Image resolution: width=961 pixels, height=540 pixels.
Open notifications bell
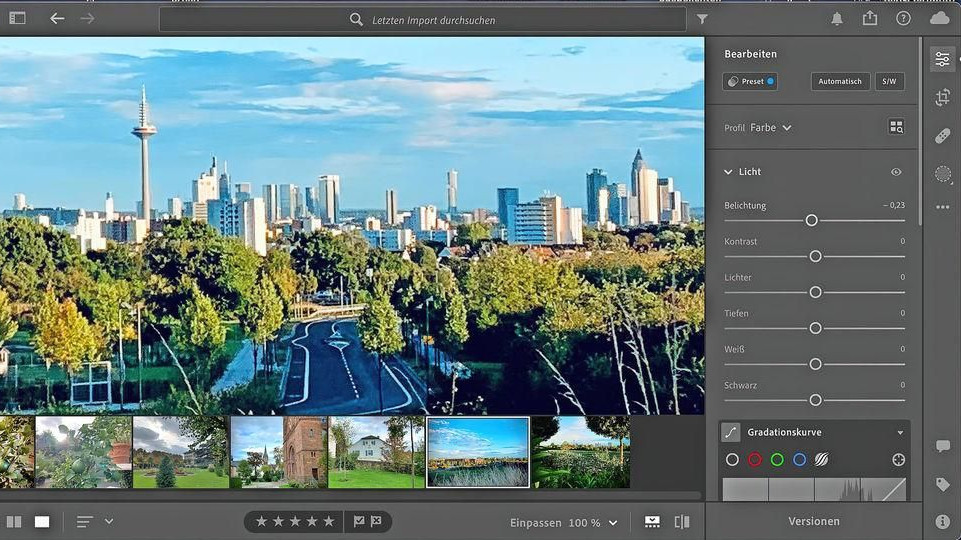click(x=837, y=19)
